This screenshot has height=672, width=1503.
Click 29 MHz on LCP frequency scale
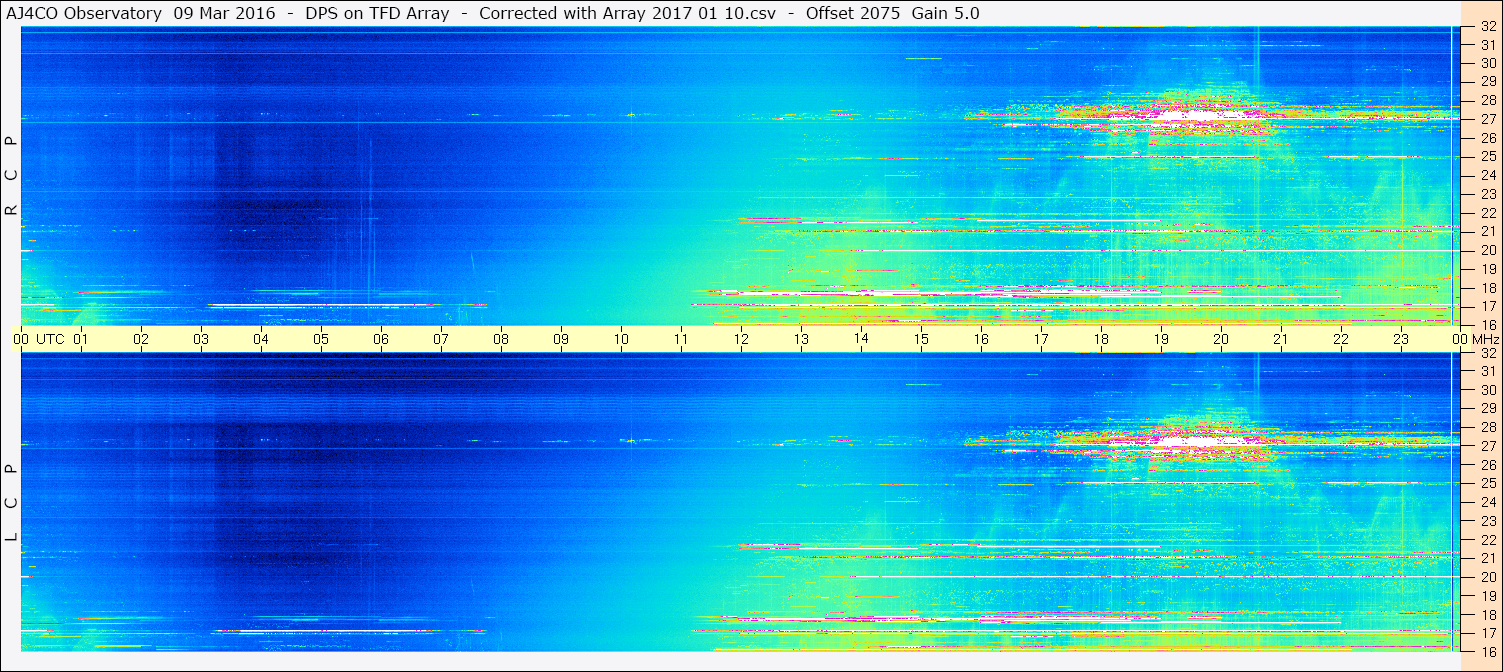[1488, 408]
